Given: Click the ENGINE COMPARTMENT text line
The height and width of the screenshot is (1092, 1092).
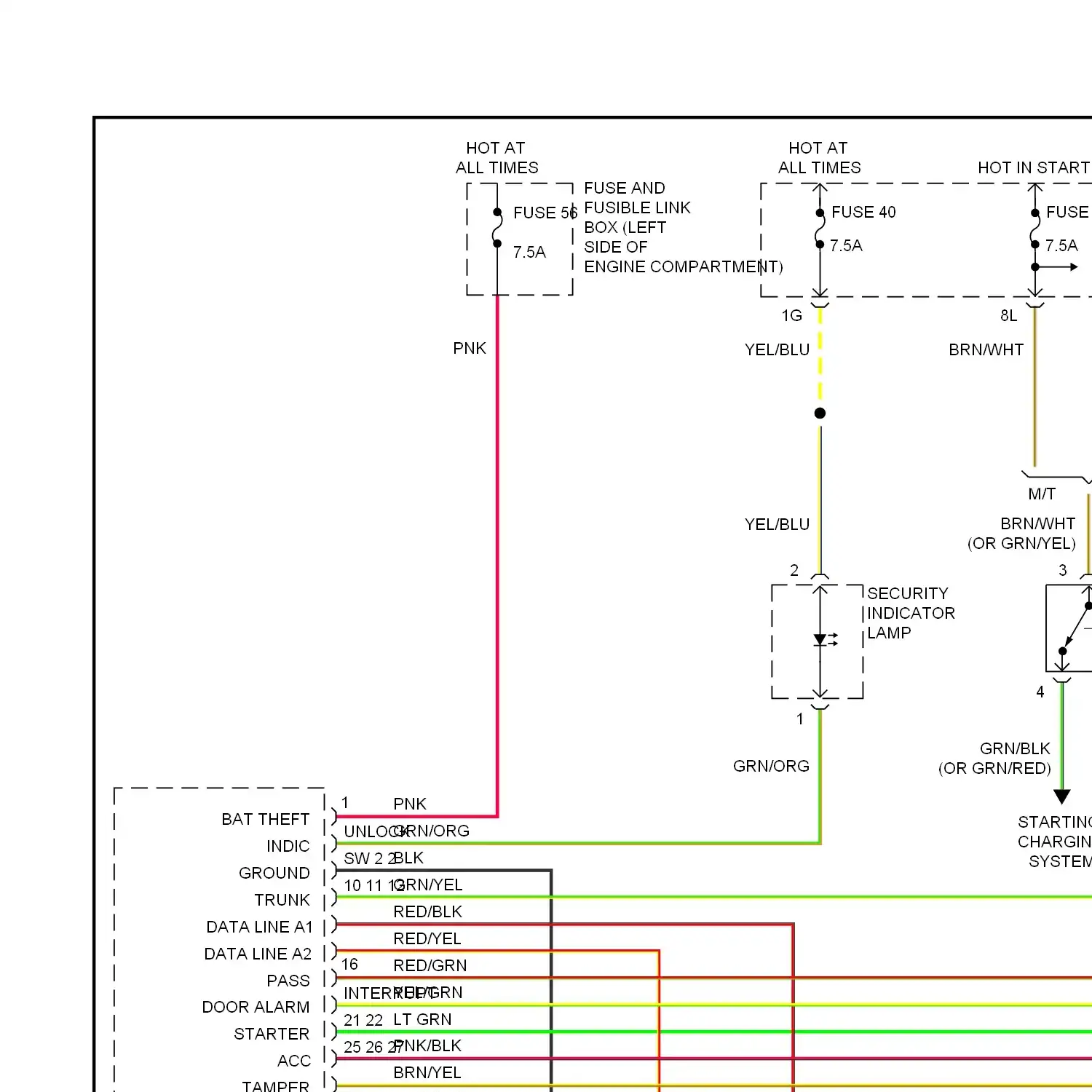Looking at the screenshot, I should tap(684, 266).
